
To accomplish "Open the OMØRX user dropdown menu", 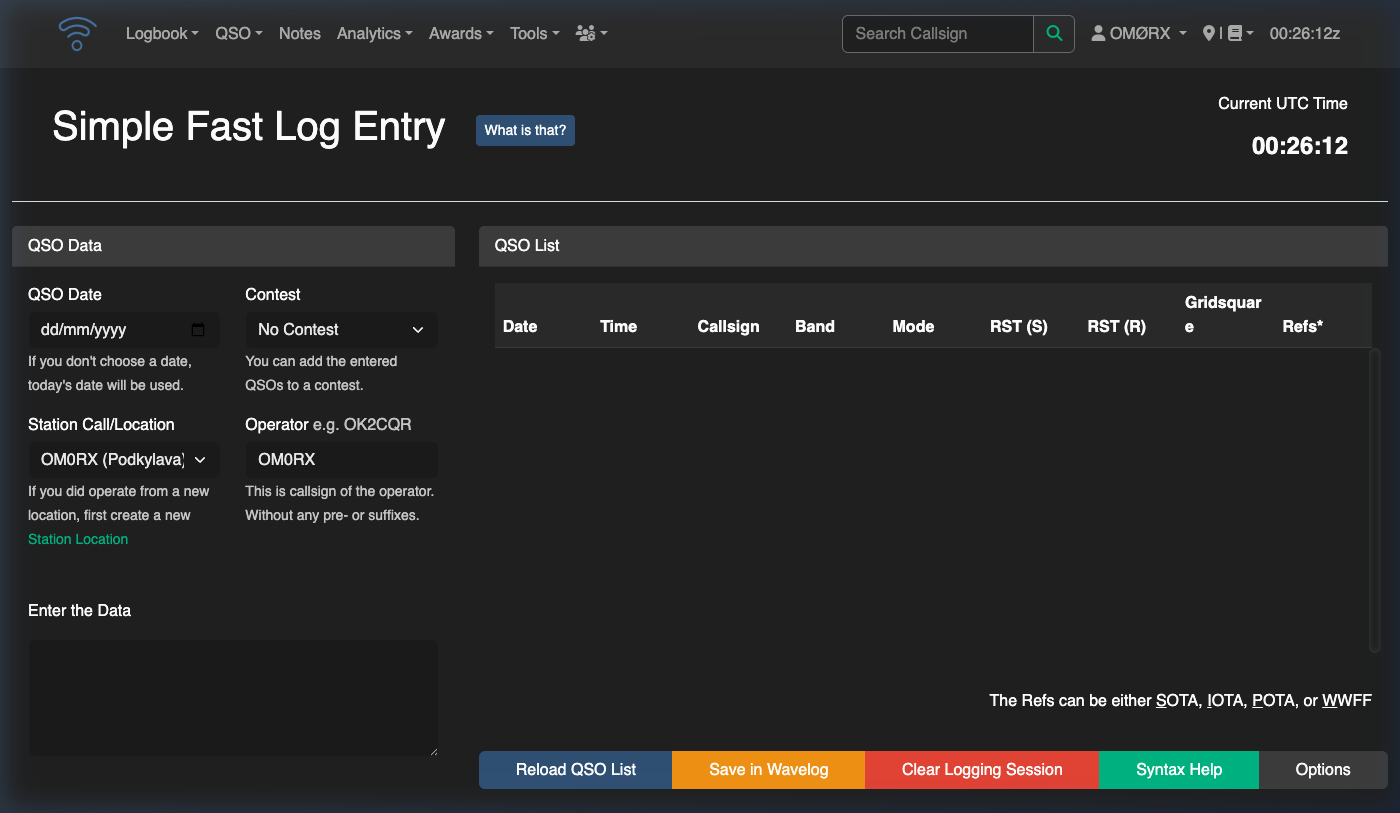I will 1138,33.
